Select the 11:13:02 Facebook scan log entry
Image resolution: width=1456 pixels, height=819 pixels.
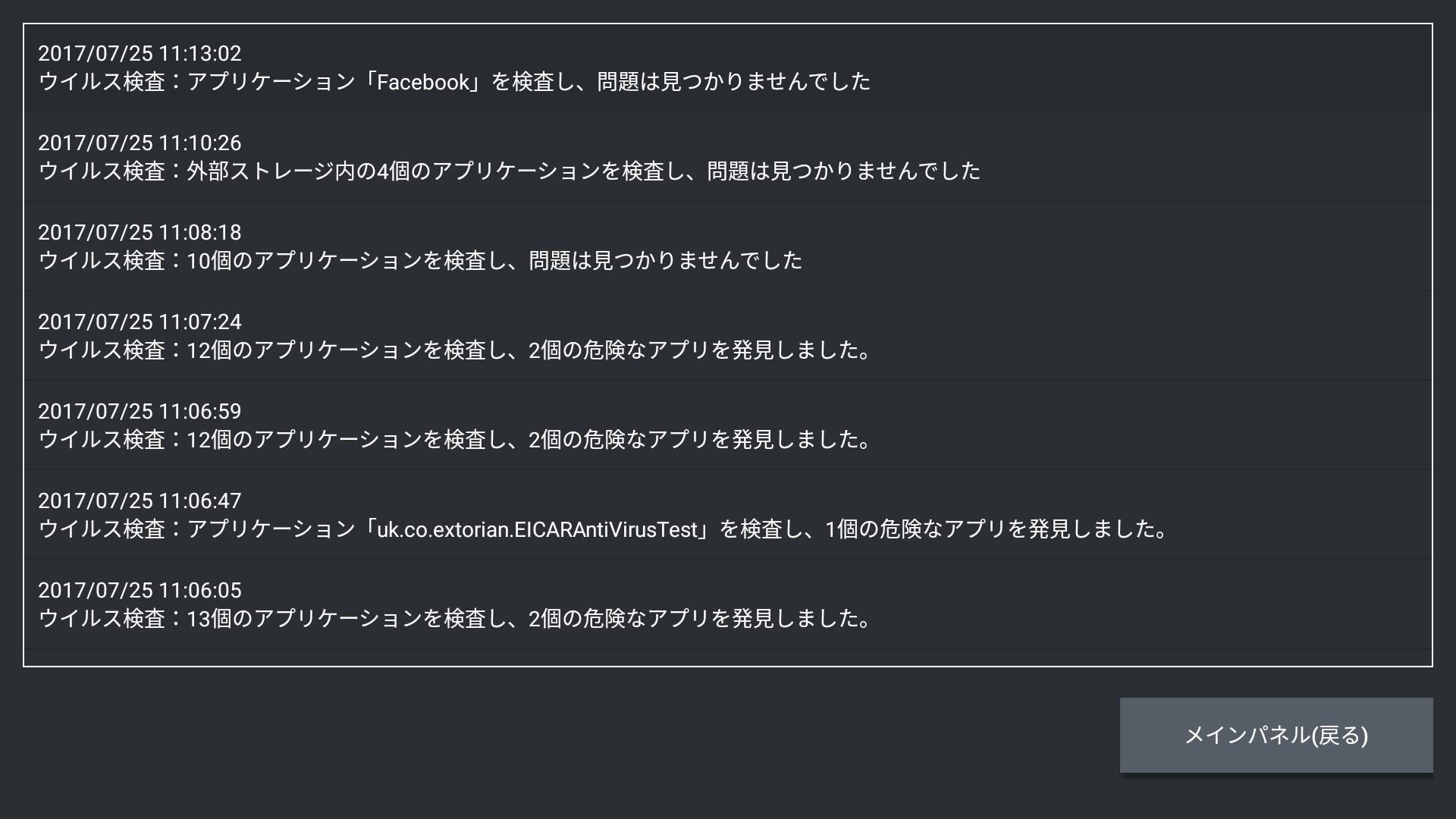tap(728, 68)
